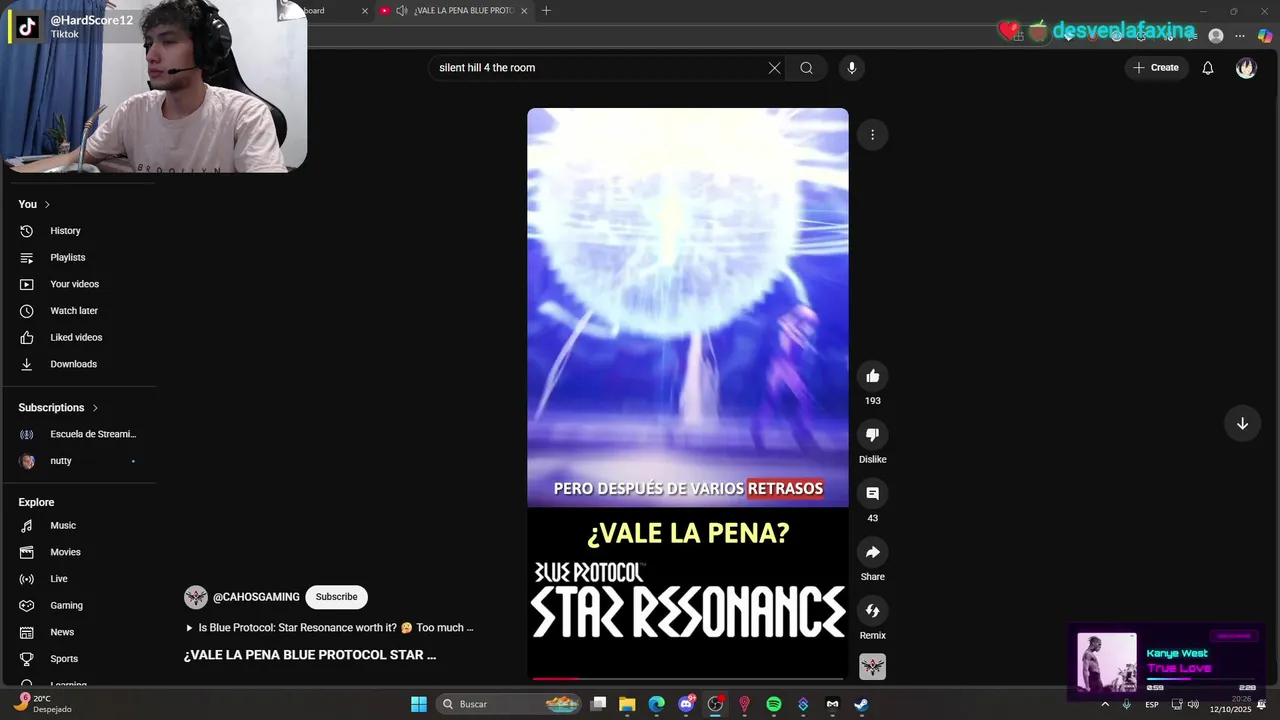Open the Copilot icon in the browser toolbar
This screenshot has height=720, width=1280.
click(1265, 36)
